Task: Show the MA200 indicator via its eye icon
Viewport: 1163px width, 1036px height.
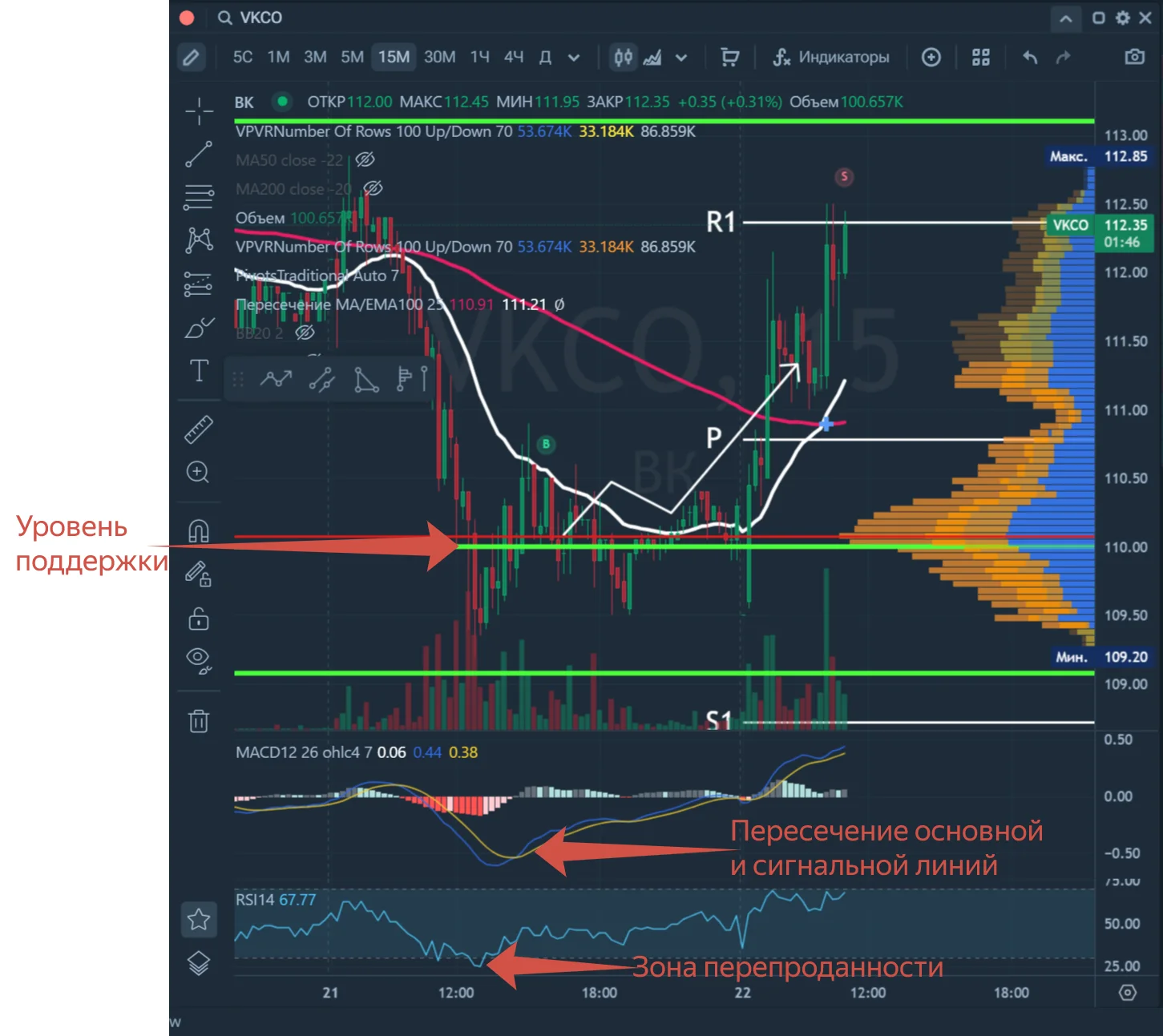Action: pyautogui.click(x=373, y=189)
